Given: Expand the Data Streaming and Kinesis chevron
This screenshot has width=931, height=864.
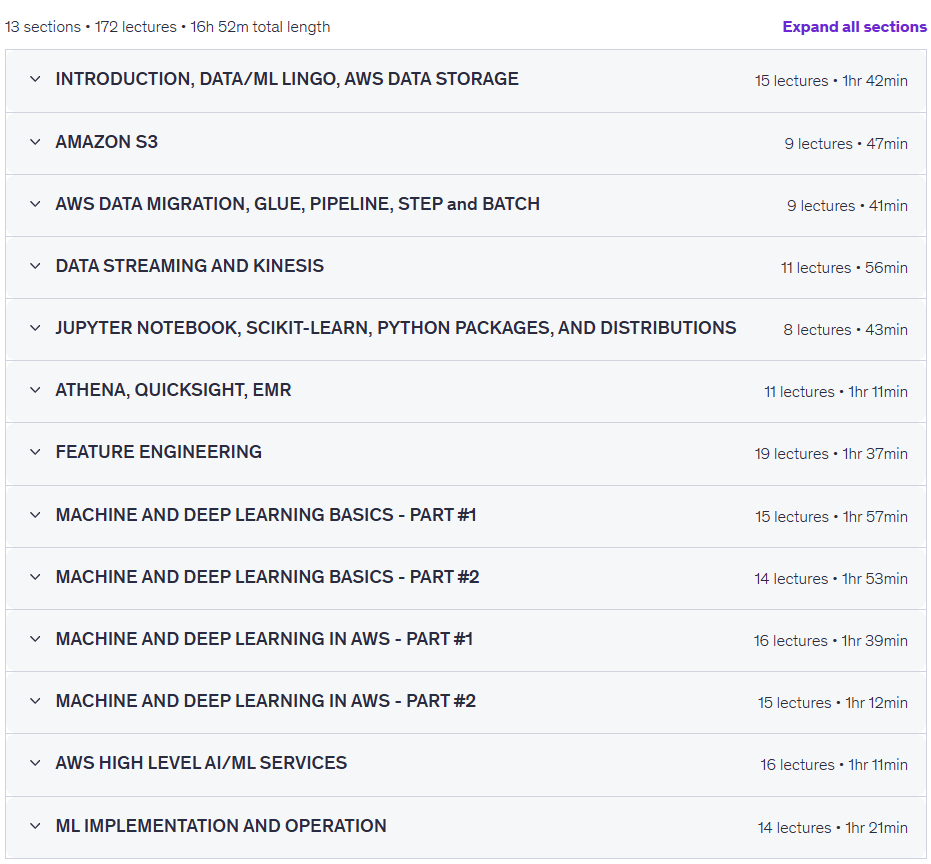Looking at the screenshot, I should 35,265.
